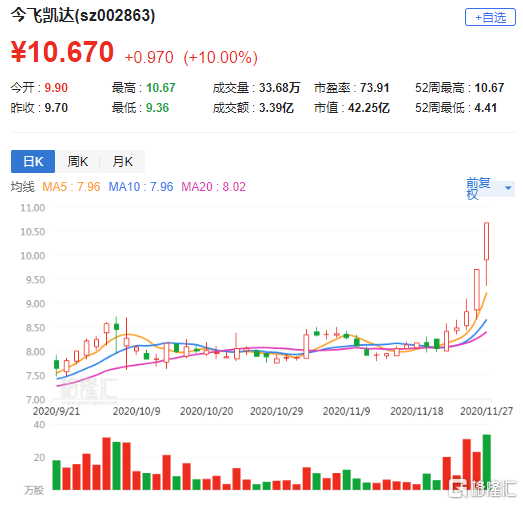Switch to 日K daily chart tab
This screenshot has height=505, width=523.
[x=33, y=161]
